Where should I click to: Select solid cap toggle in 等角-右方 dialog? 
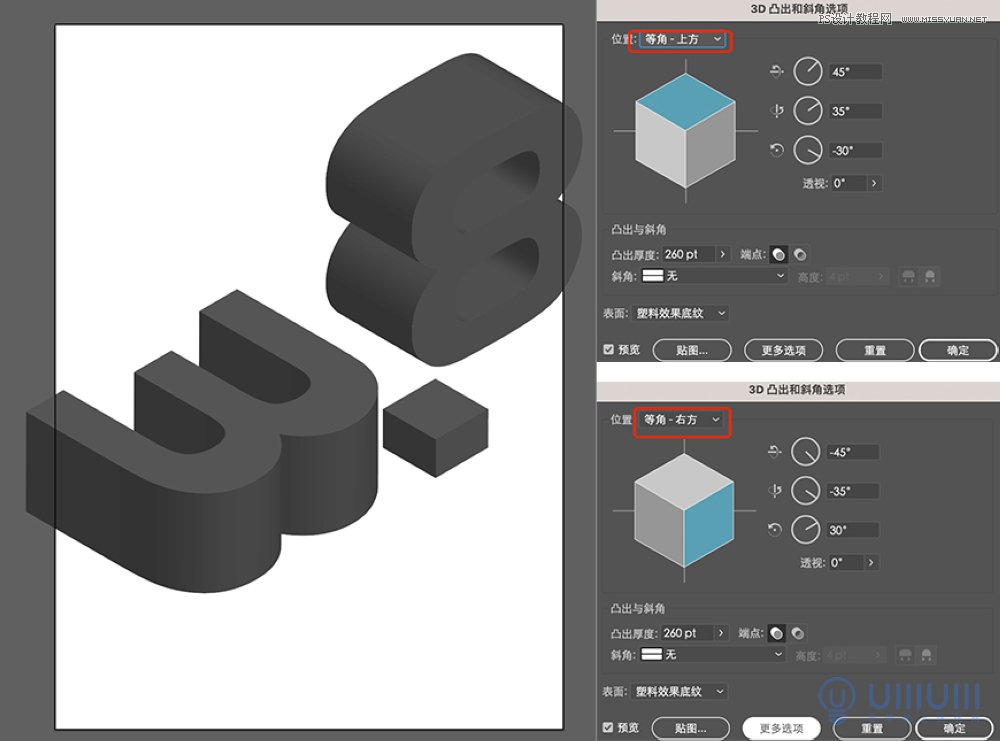[777, 633]
